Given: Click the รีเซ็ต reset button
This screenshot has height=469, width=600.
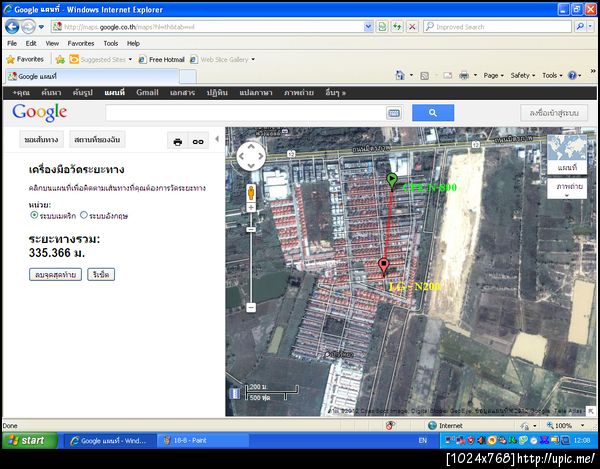Looking at the screenshot, I should pyautogui.click(x=101, y=274).
